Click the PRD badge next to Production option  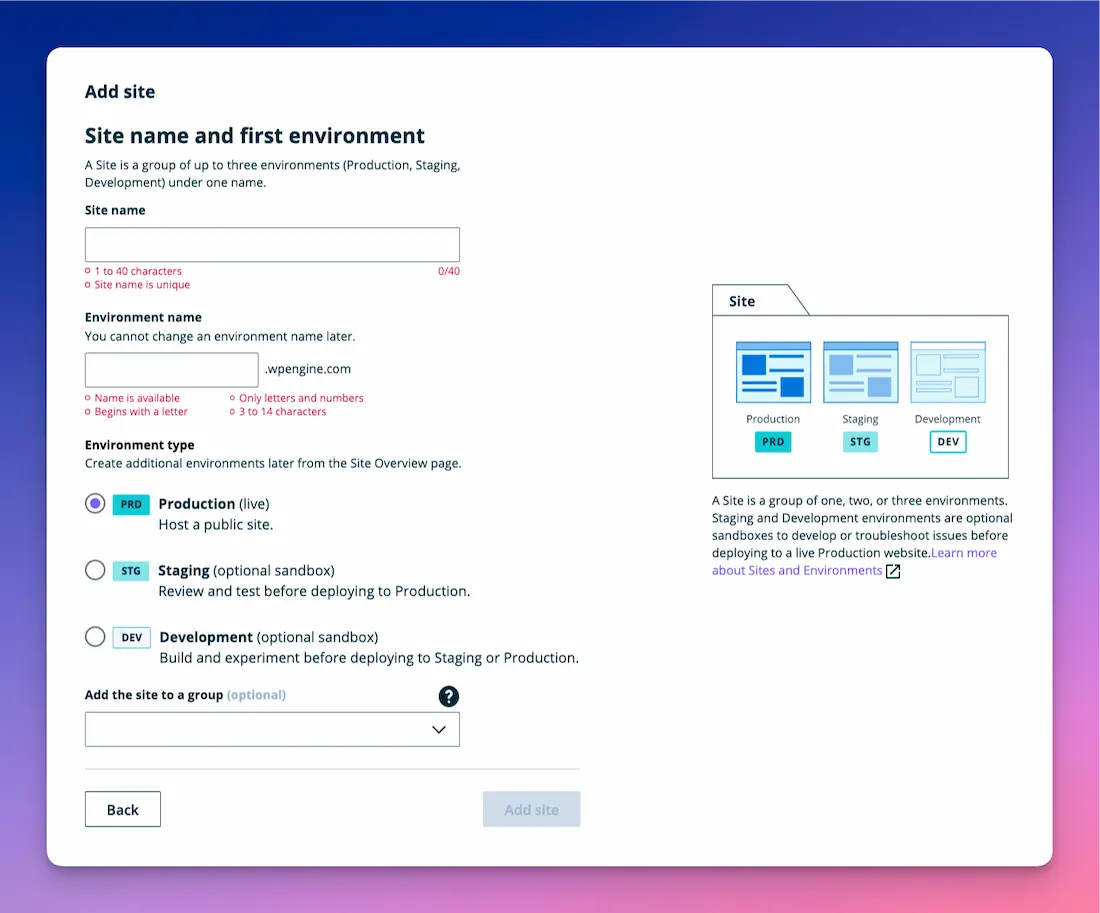131,504
